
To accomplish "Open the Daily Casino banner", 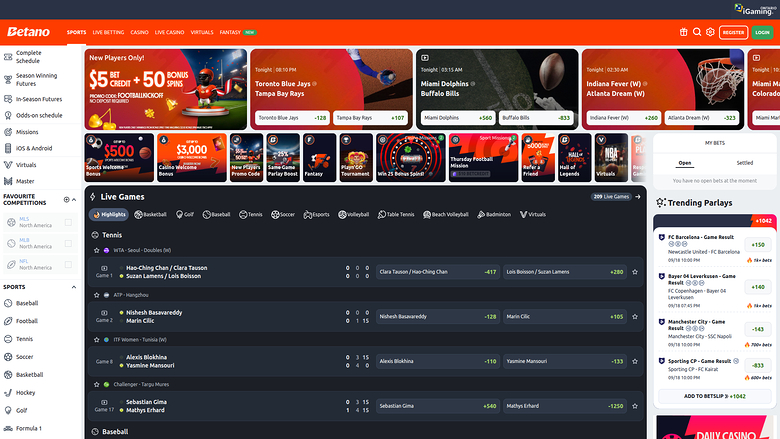I will click(x=716, y=427).
